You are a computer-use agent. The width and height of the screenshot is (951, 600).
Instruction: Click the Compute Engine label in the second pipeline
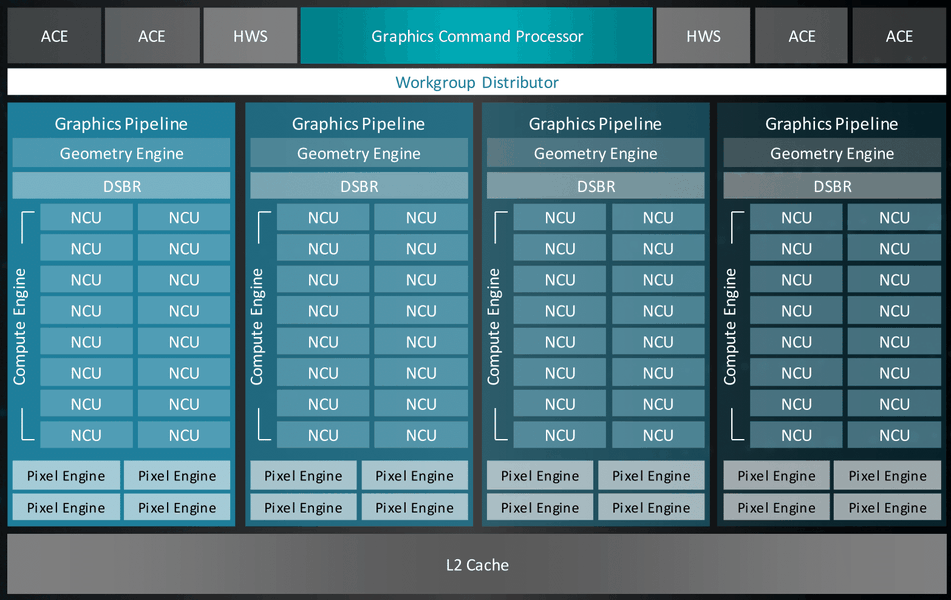point(257,326)
